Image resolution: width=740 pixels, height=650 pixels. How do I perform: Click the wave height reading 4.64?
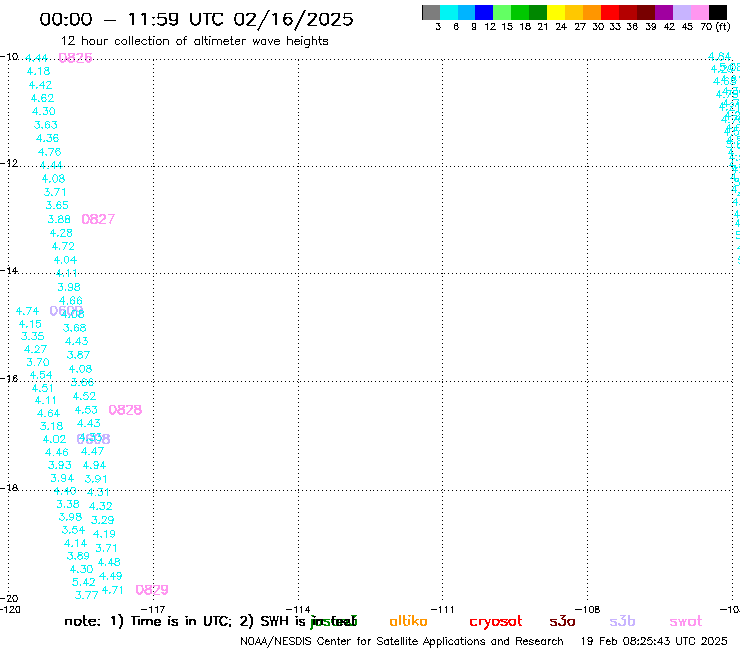click(49, 414)
